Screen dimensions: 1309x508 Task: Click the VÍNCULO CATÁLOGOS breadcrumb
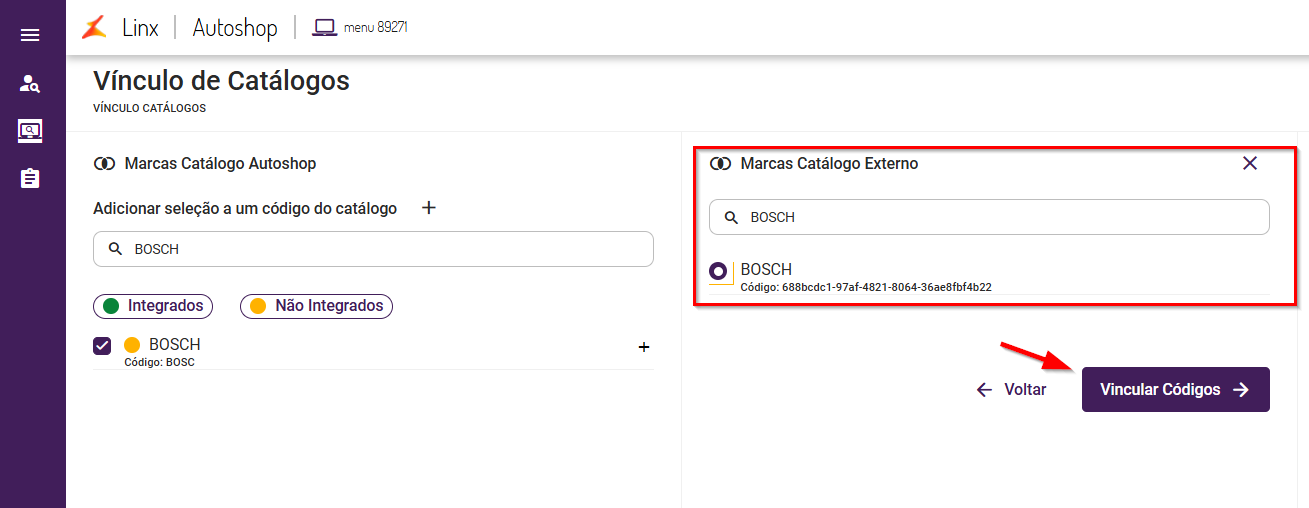pos(150,108)
